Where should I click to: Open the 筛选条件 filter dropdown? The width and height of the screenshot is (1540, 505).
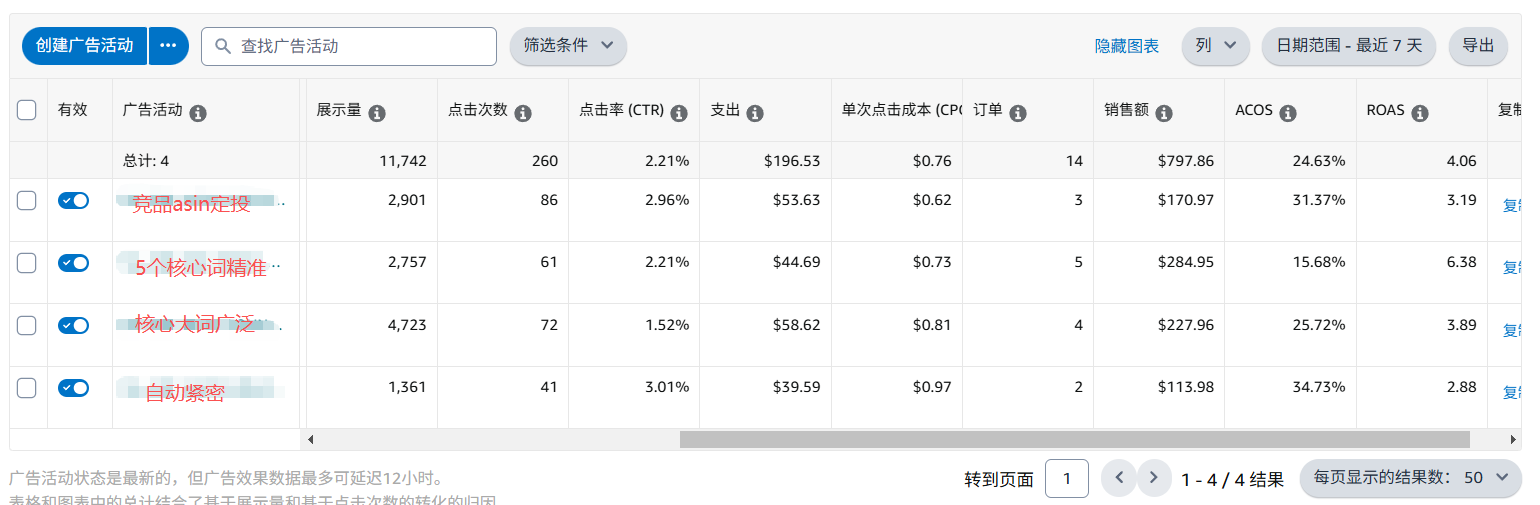coord(568,46)
